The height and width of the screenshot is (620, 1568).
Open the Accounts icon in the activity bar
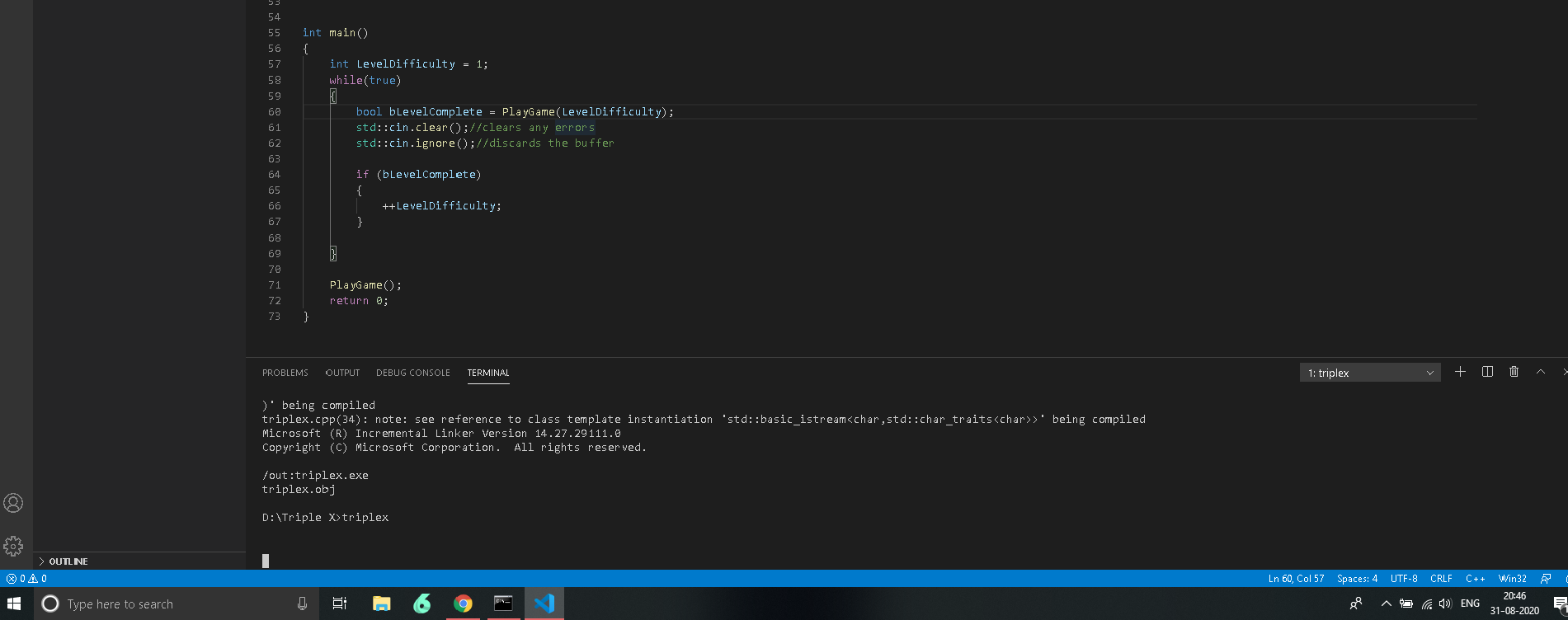[13, 502]
